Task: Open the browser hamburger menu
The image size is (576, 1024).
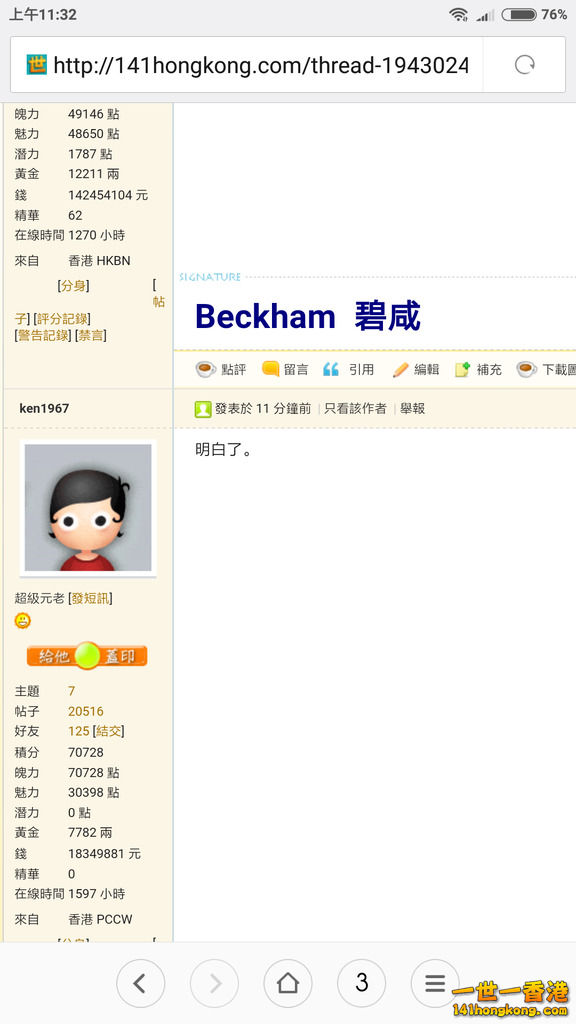Action: (435, 983)
